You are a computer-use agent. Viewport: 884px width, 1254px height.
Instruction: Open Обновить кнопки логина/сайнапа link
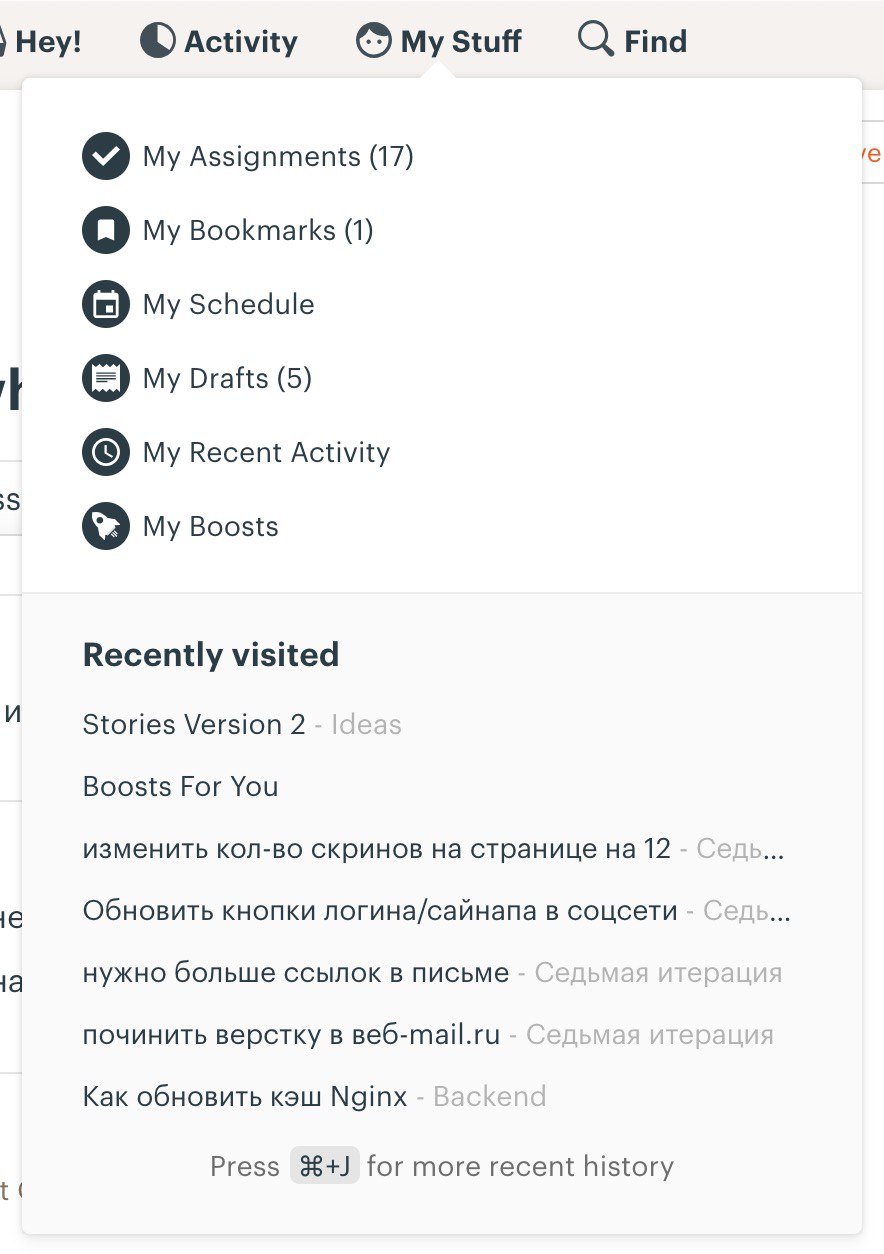(380, 910)
